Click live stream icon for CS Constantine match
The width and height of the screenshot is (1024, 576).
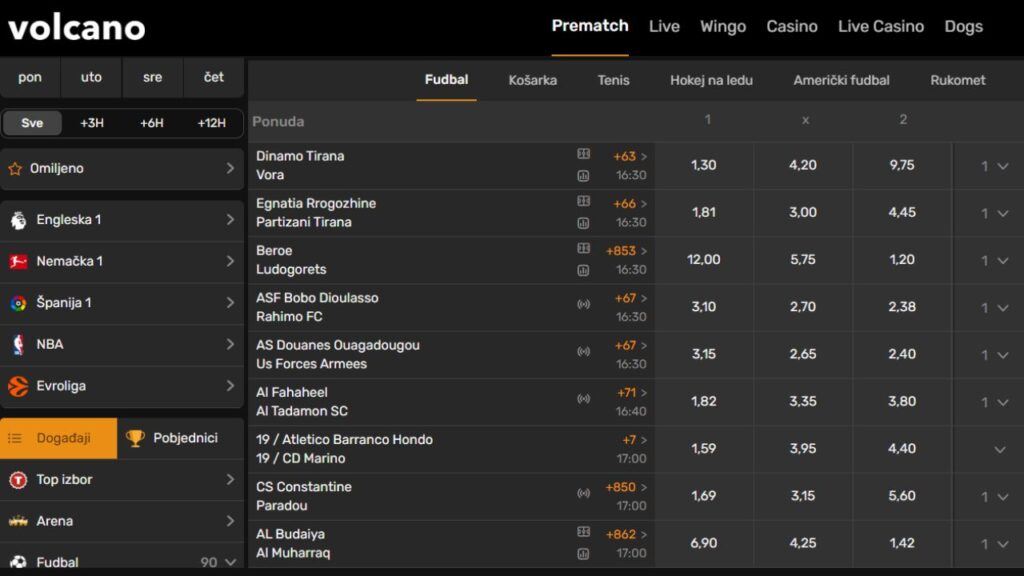pyautogui.click(x=583, y=493)
